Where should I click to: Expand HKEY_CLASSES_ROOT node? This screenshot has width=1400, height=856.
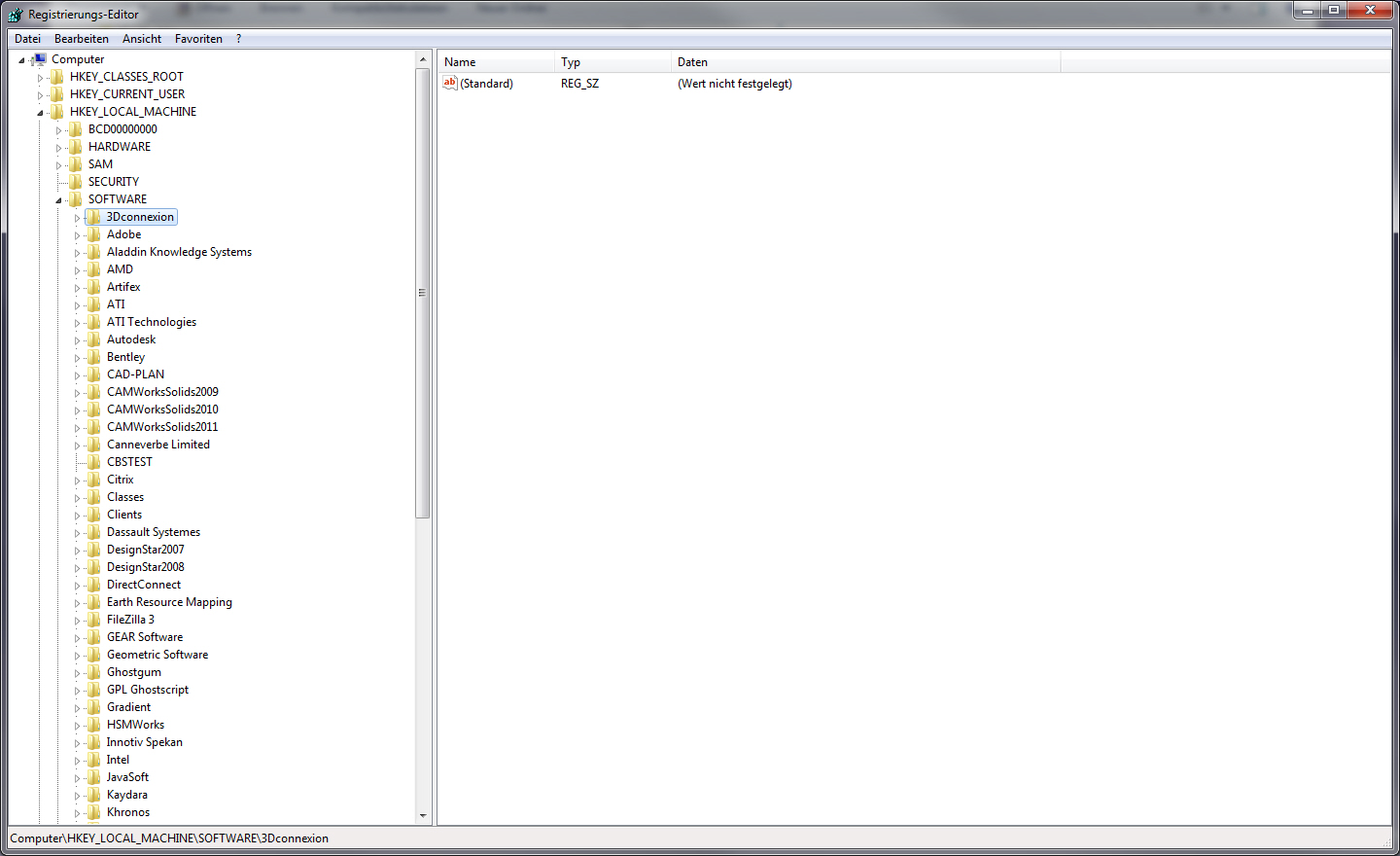coord(40,78)
